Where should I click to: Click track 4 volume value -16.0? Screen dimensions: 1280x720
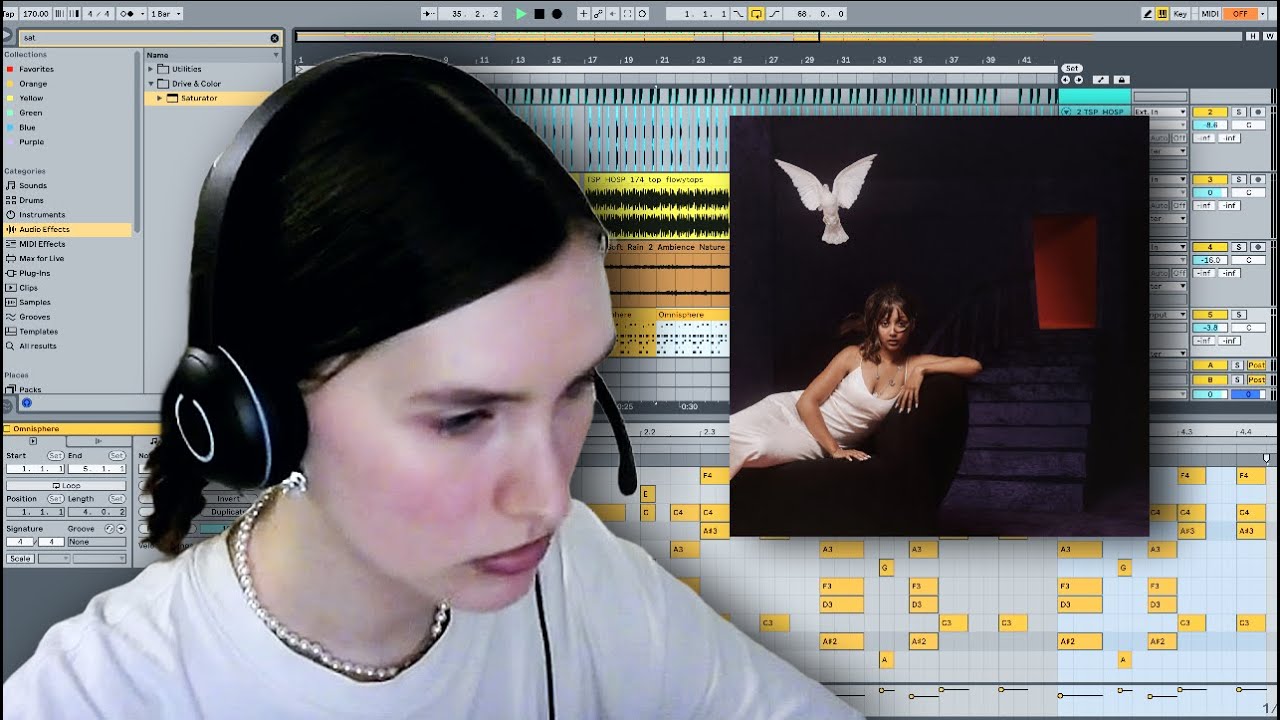(1210, 260)
